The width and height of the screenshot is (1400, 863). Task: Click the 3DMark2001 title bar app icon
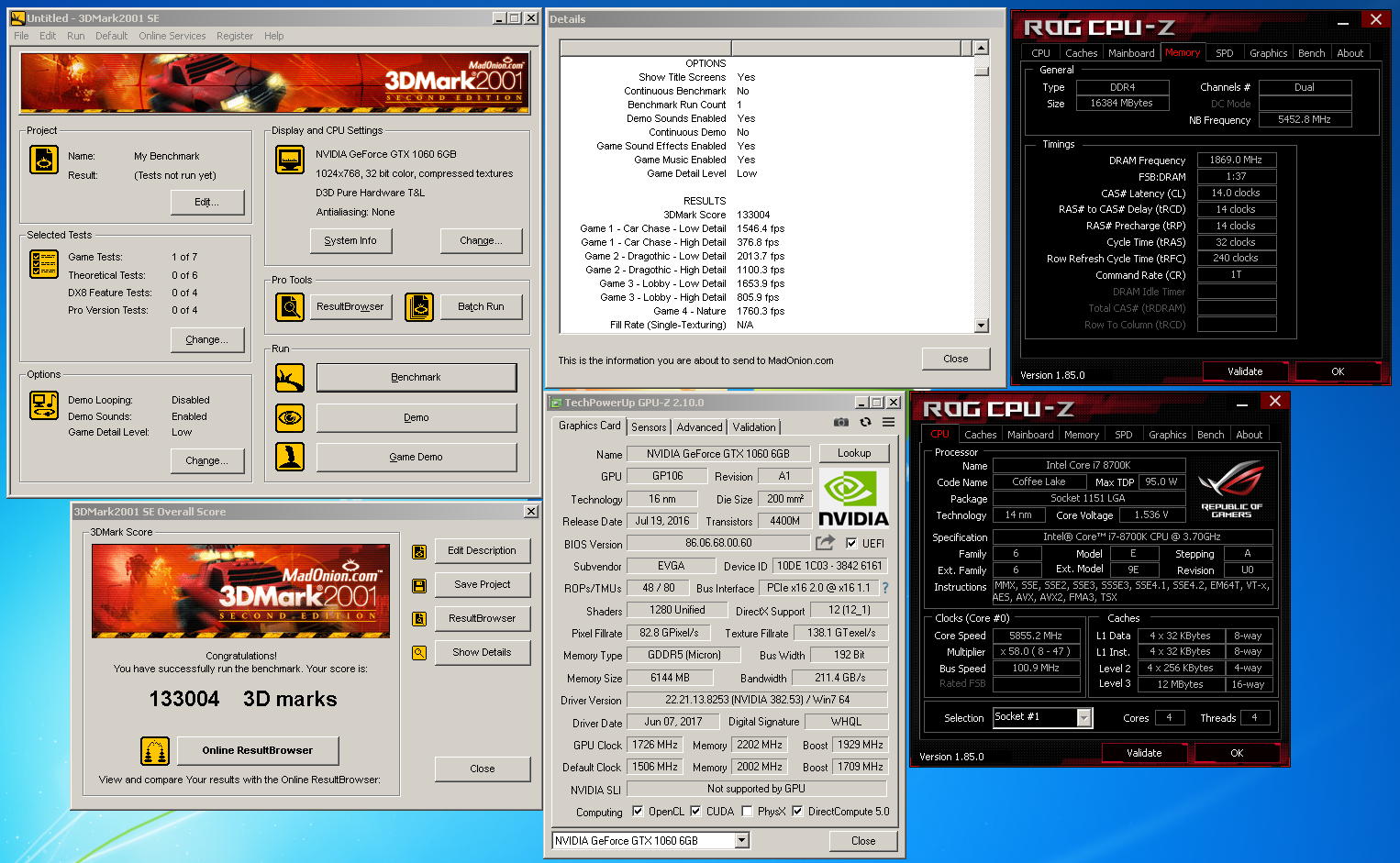[17, 17]
